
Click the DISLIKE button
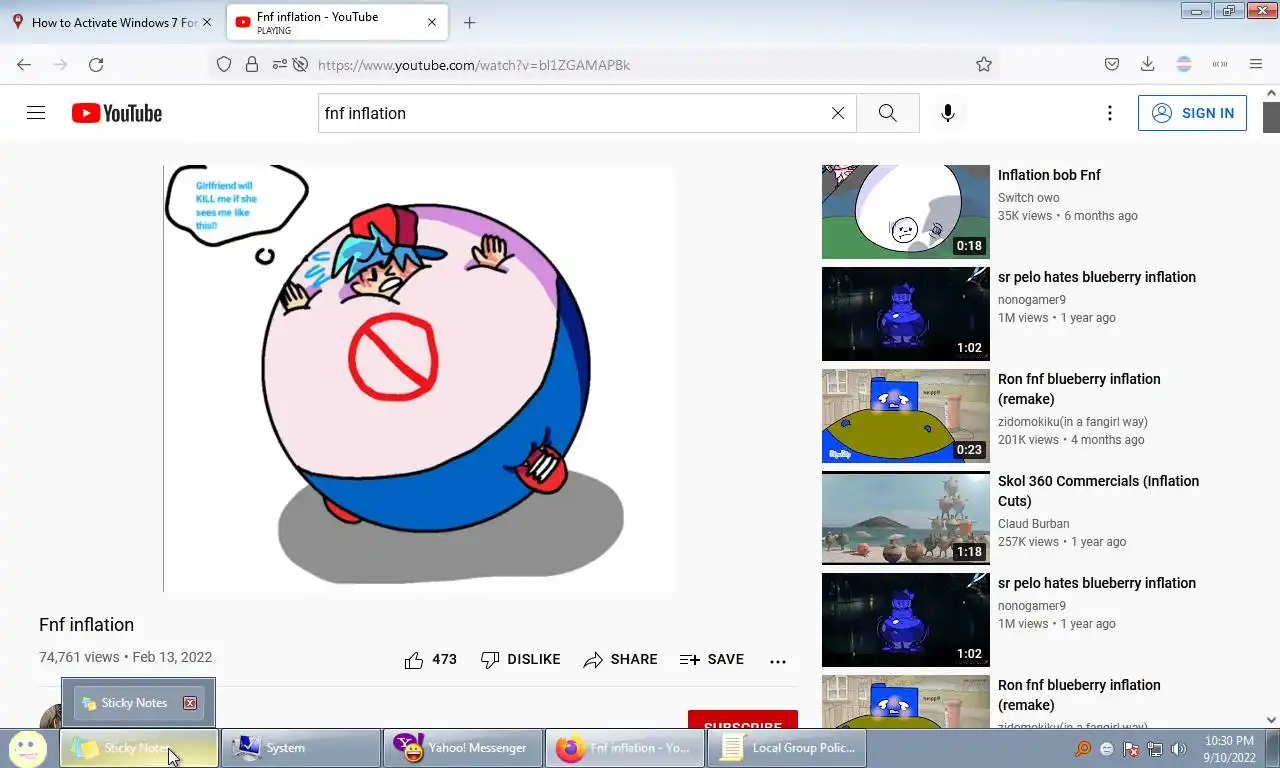click(x=520, y=660)
